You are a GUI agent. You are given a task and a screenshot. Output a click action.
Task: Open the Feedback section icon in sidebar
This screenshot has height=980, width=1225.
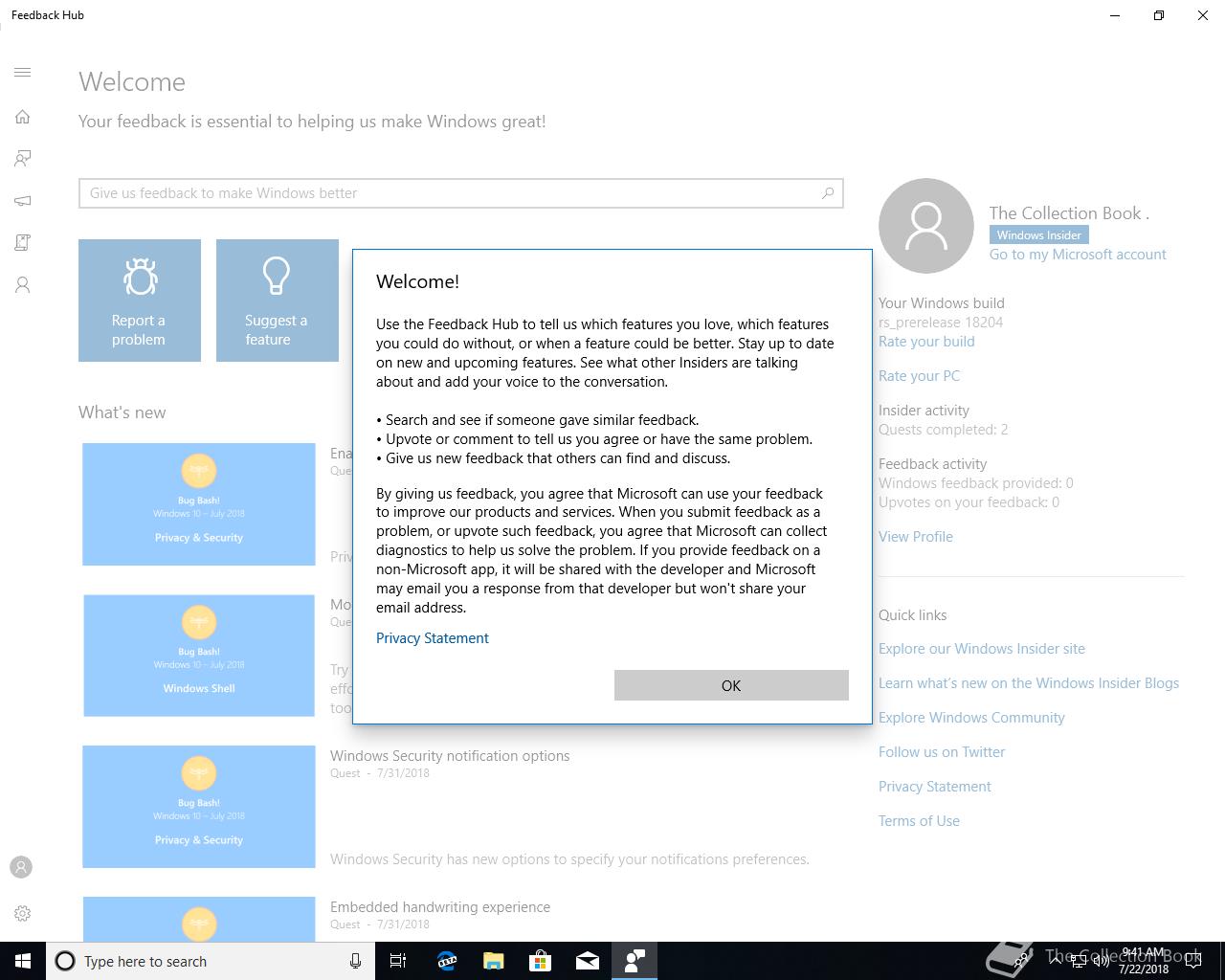click(x=23, y=159)
